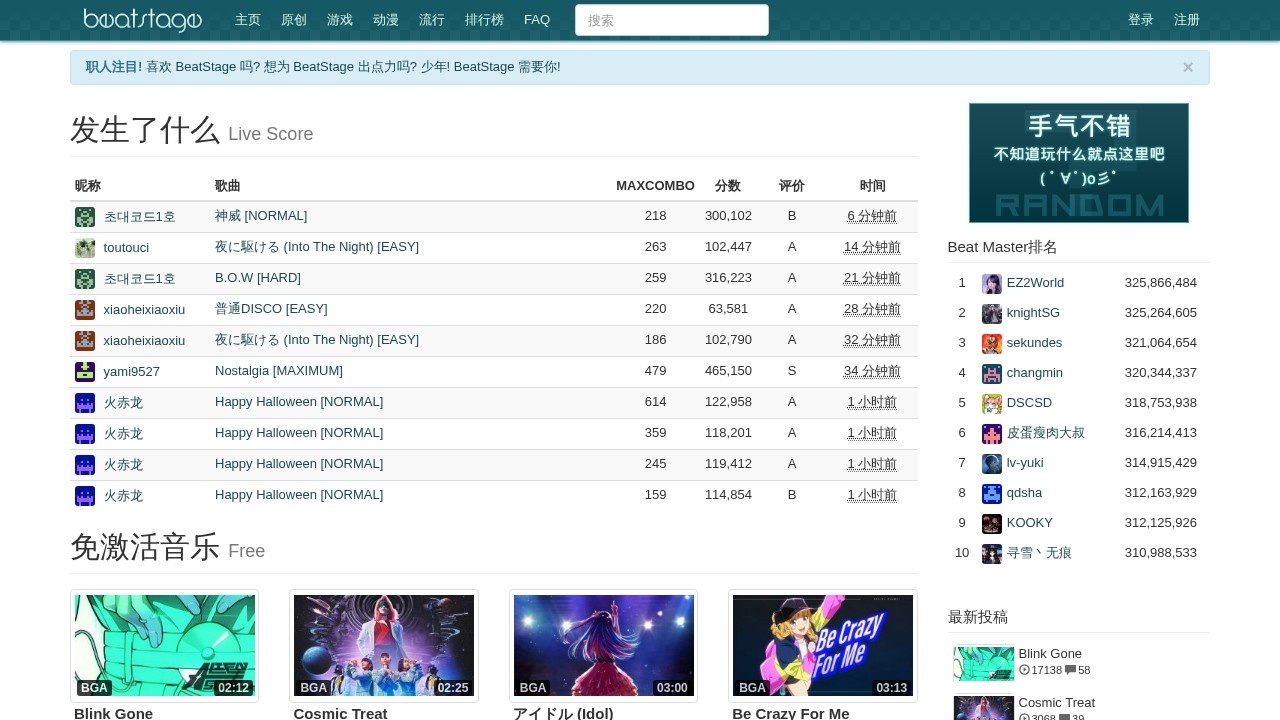Screen dimensions: 1280x720
Task: Click DSCSD's avatar in the Beat Master list
Action: tap(991, 403)
